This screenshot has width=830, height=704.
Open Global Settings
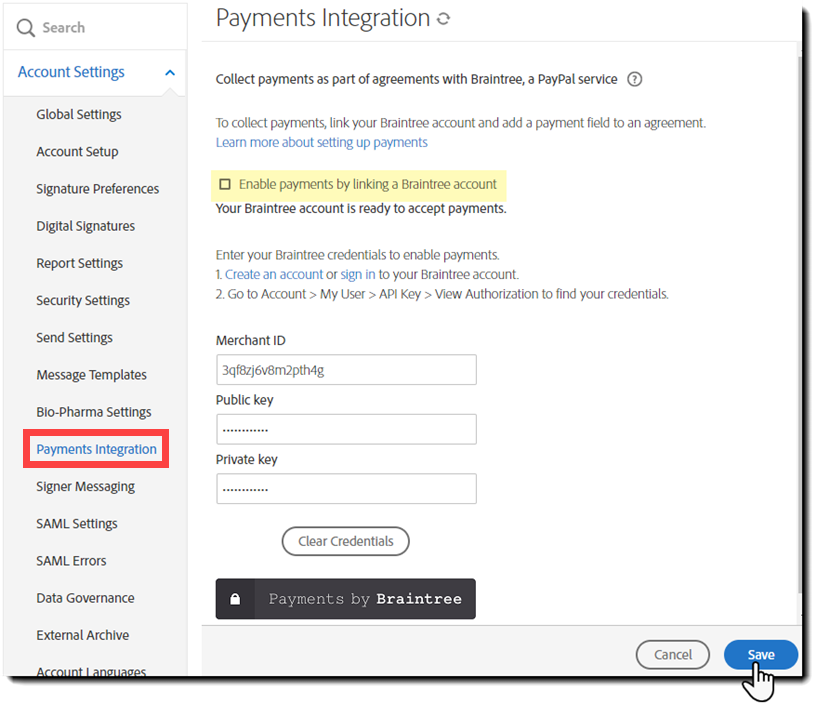(x=79, y=114)
